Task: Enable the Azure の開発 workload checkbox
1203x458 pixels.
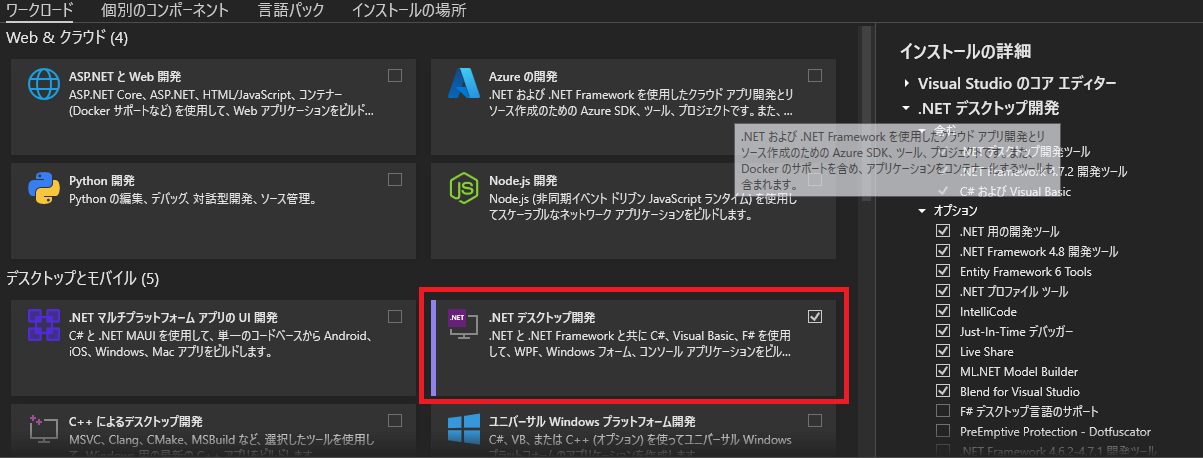Action: (x=815, y=75)
